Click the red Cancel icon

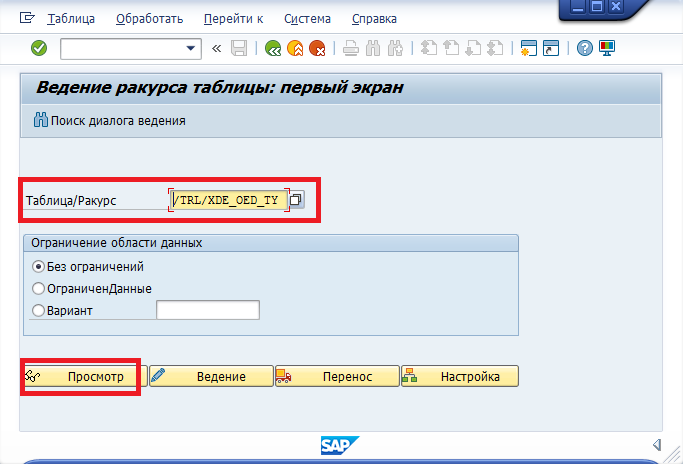(x=317, y=48)
